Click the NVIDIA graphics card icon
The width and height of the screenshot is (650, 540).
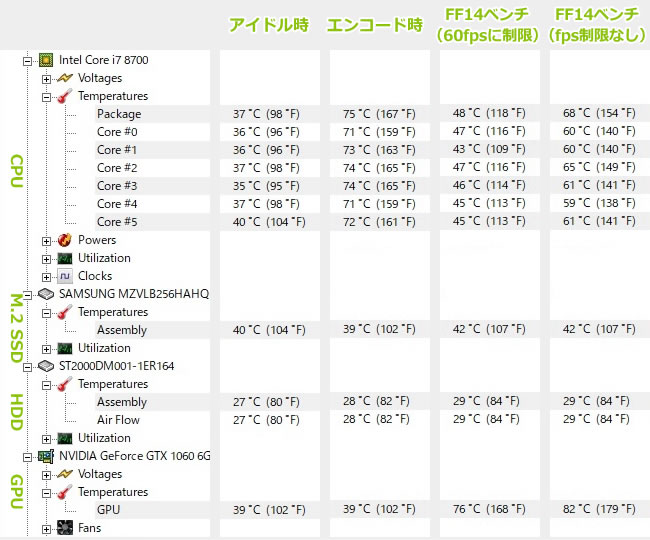click(46, 456)
